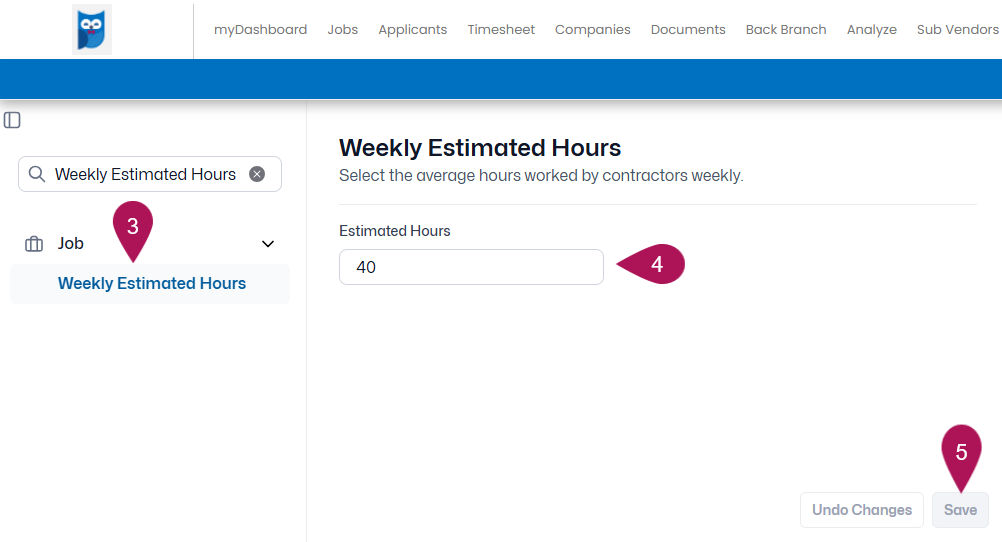Viewport: 1002px width, 542px height.
Task: Clear the search field text
Action: (257, 174)
